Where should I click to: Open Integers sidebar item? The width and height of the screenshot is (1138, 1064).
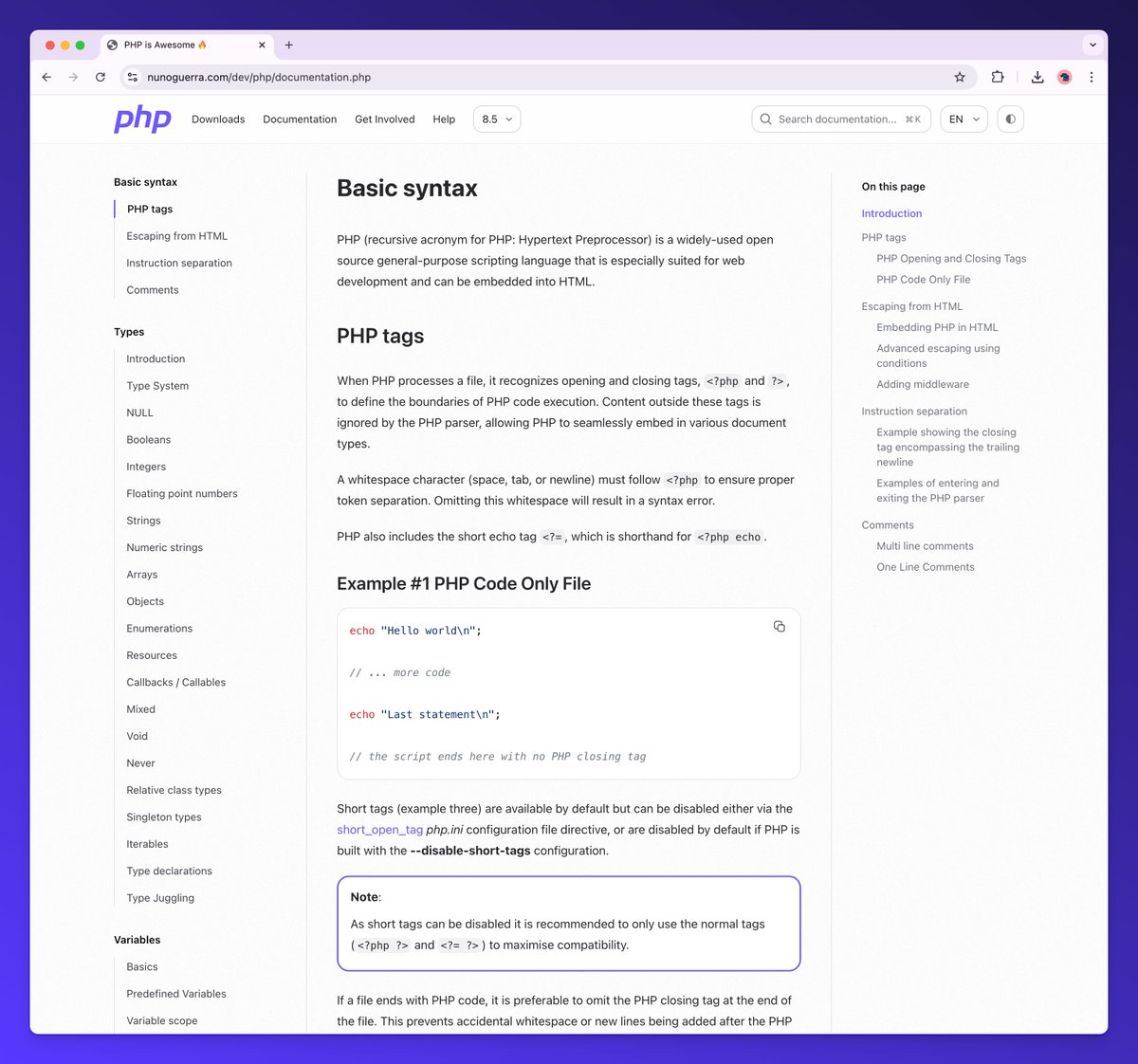146,467
